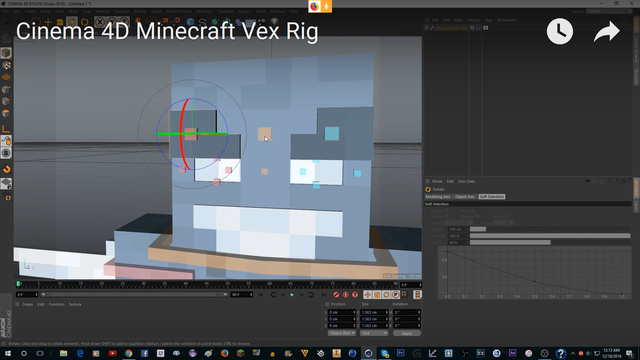Click the Share arrow icon
The height and width of the screenshot is (360, 640).
(x=607, y=32)
